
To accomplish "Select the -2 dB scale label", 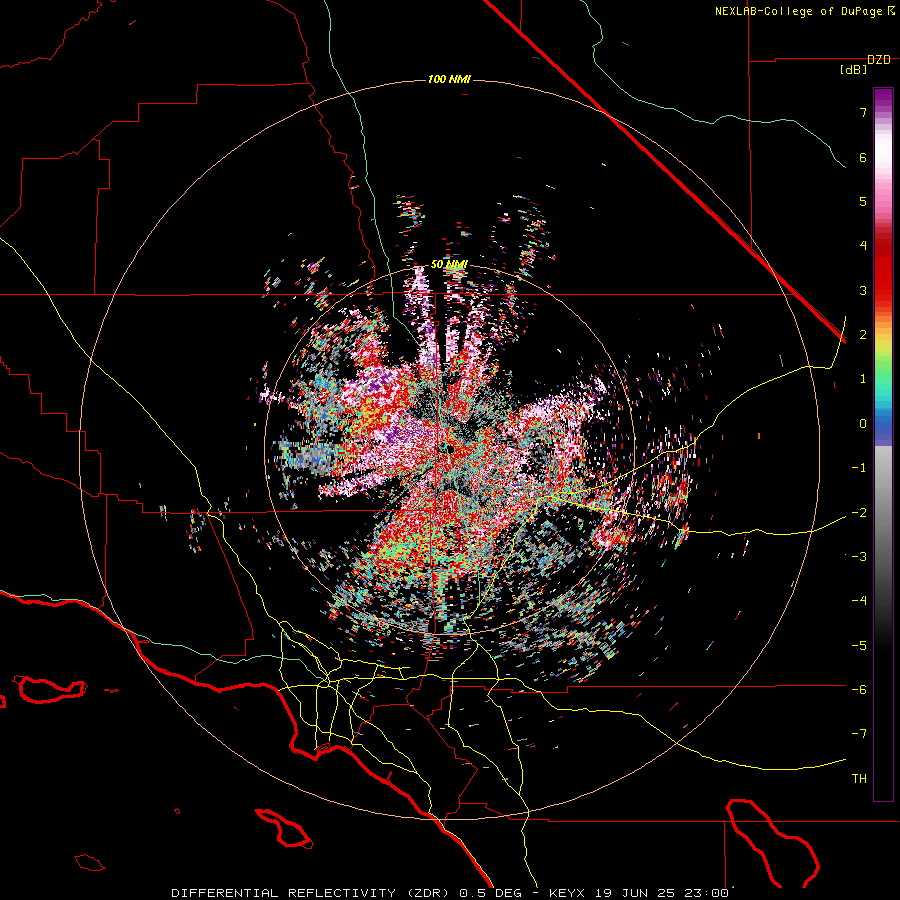I will pyautogui.click(x=859, y=513).
